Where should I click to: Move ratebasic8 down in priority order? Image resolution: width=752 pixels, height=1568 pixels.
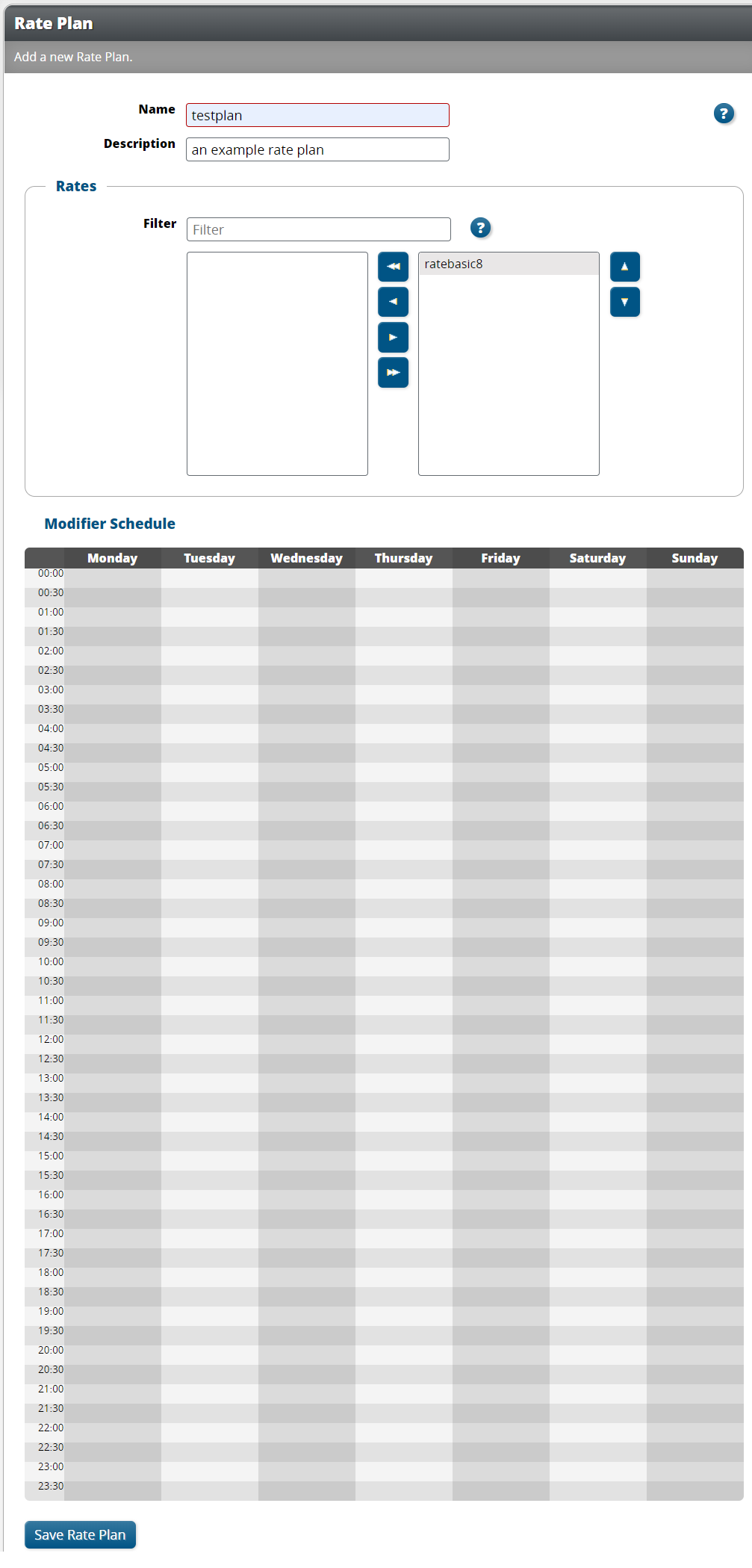tap(624, 302)
